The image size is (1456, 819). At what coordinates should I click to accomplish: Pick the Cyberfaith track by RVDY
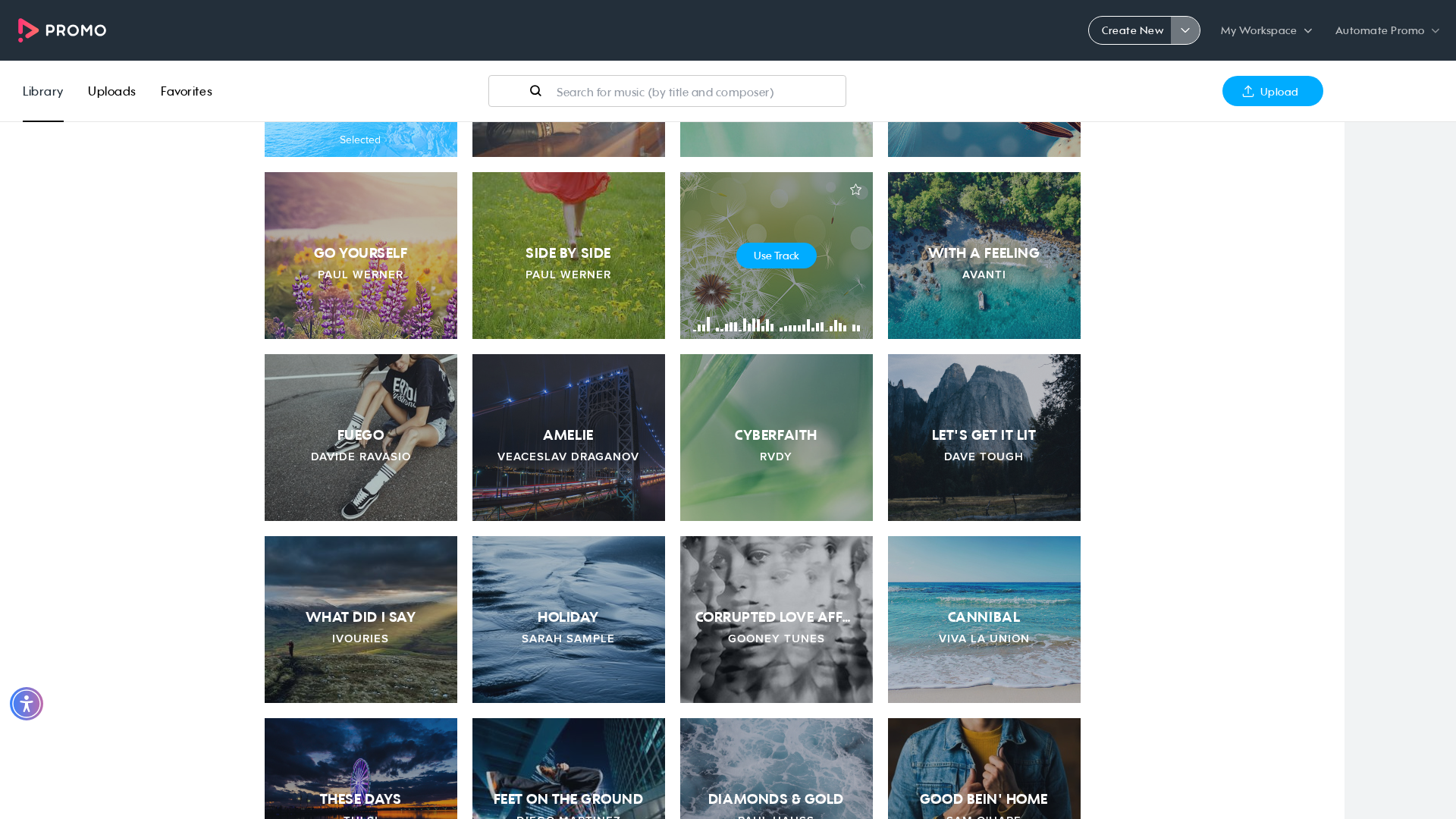click(777, 438)
